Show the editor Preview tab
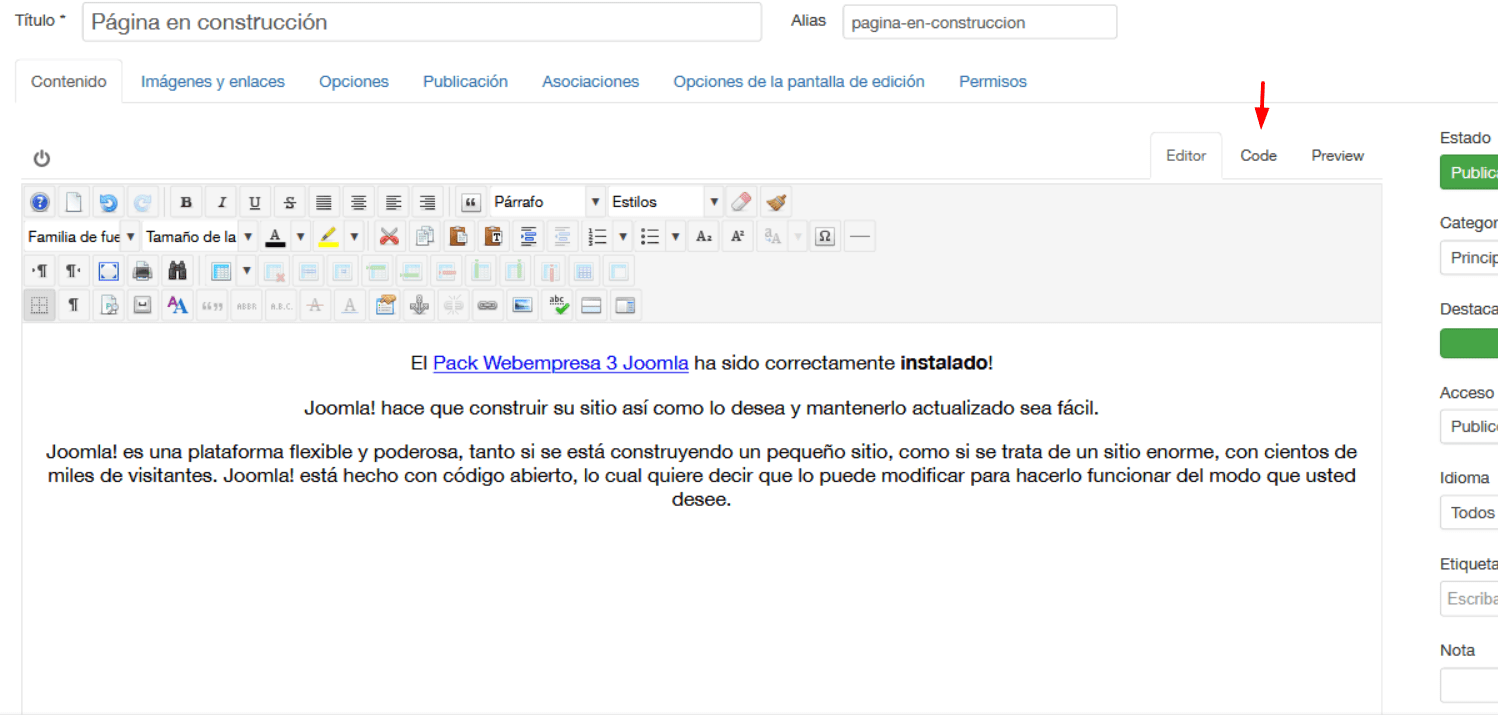This screenshot has width=1498, height=715. click(1338, 156)
